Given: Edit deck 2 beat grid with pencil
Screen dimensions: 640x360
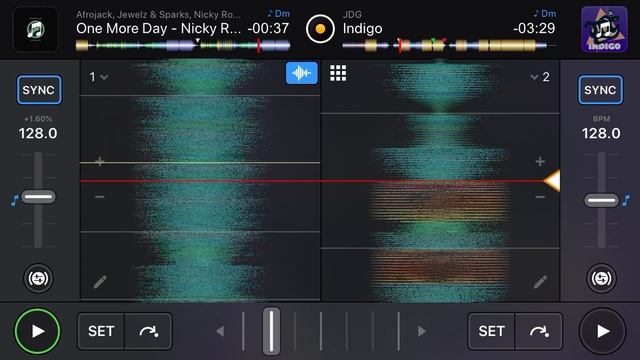Looking at the screenshot, I should pos(540,282).
